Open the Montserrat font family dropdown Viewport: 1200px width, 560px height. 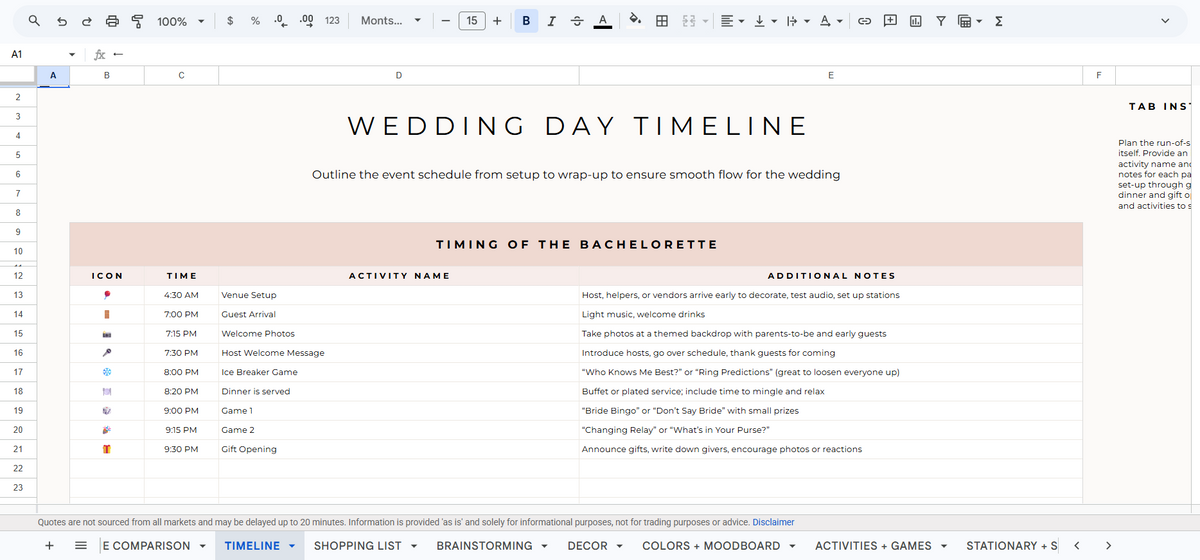pyautogui.click(x=390, y=20)
